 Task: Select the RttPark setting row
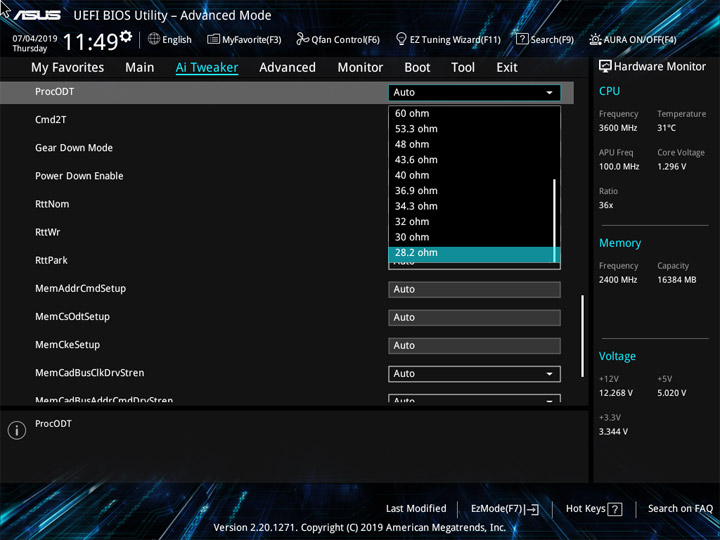coord(51,260)
